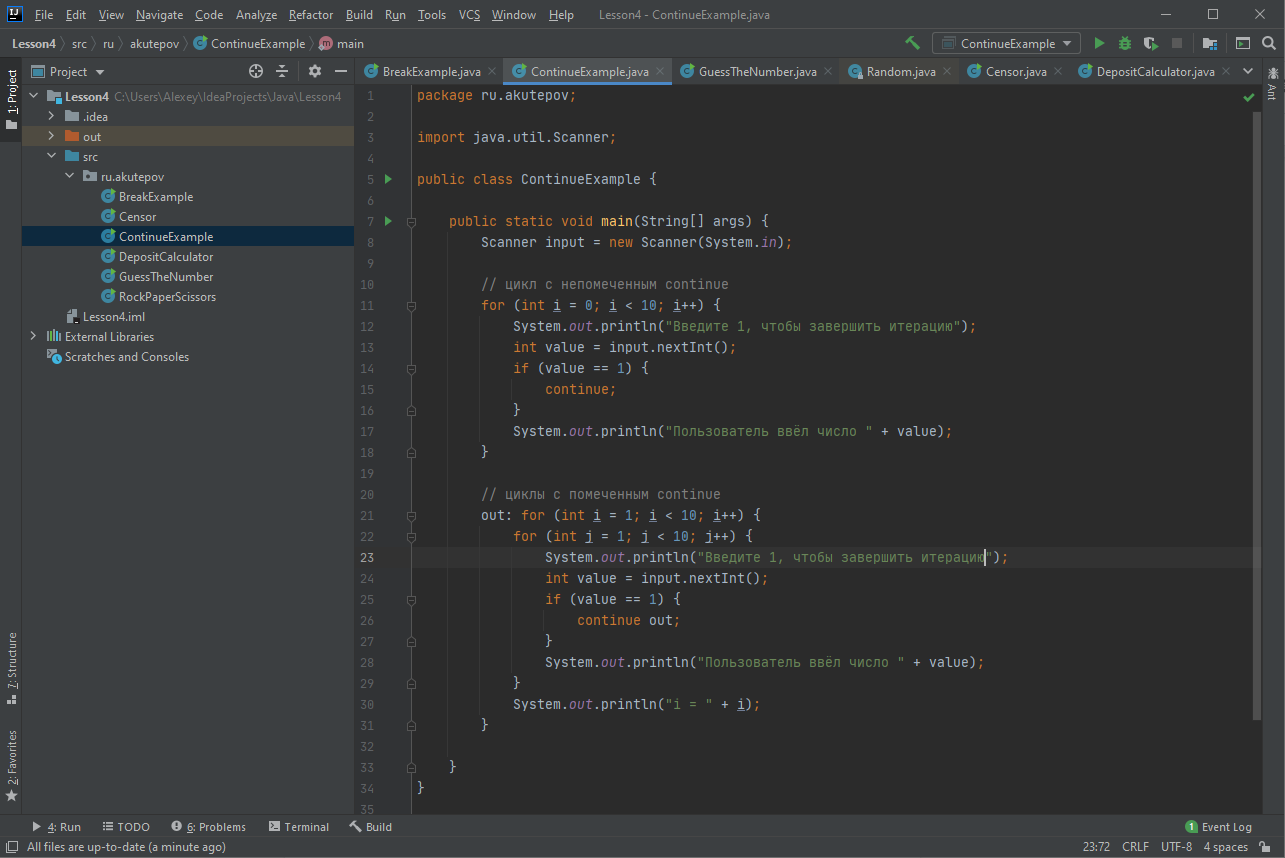Click CRLF line separator in status bar
The image size is (1285, 858).
[x=1136, y=847]
